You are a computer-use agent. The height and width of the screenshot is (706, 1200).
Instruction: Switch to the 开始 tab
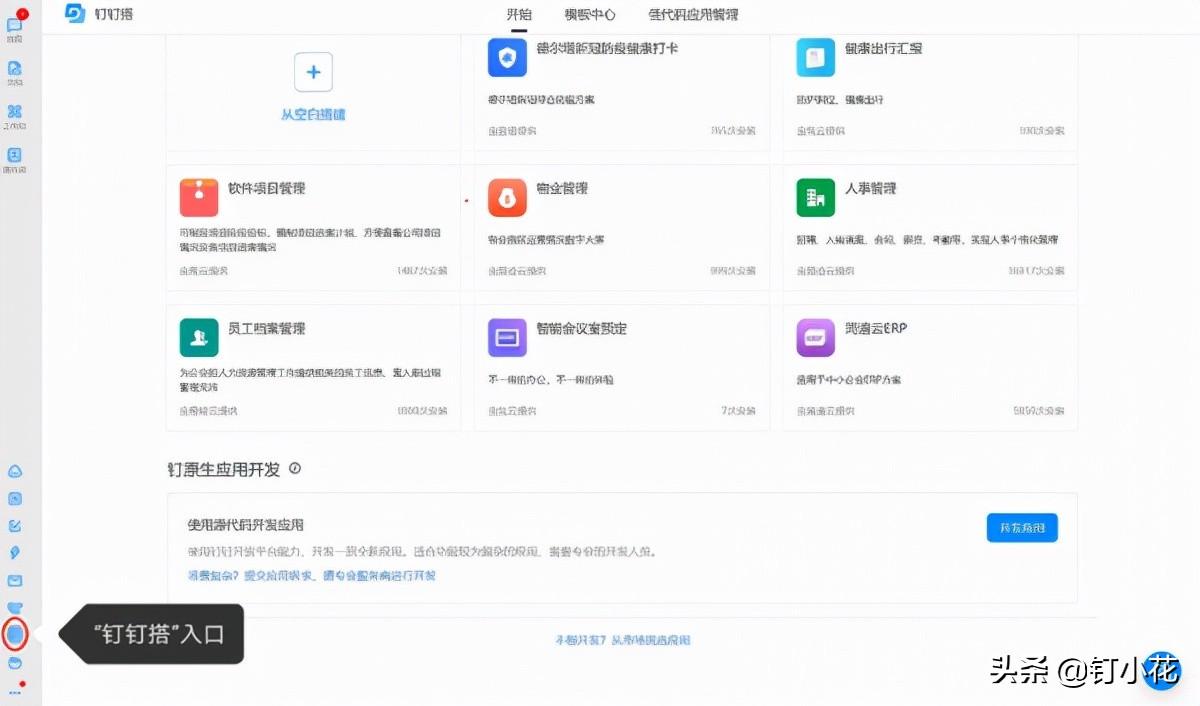pos(519,15)
